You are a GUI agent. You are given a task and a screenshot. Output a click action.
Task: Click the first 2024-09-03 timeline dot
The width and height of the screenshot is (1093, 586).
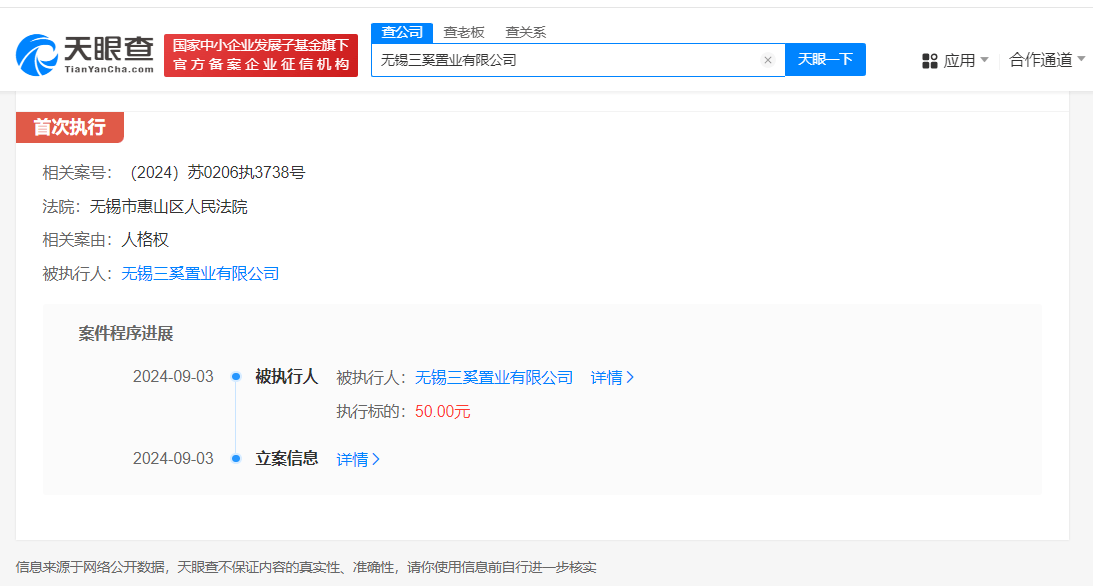(236, 377)
